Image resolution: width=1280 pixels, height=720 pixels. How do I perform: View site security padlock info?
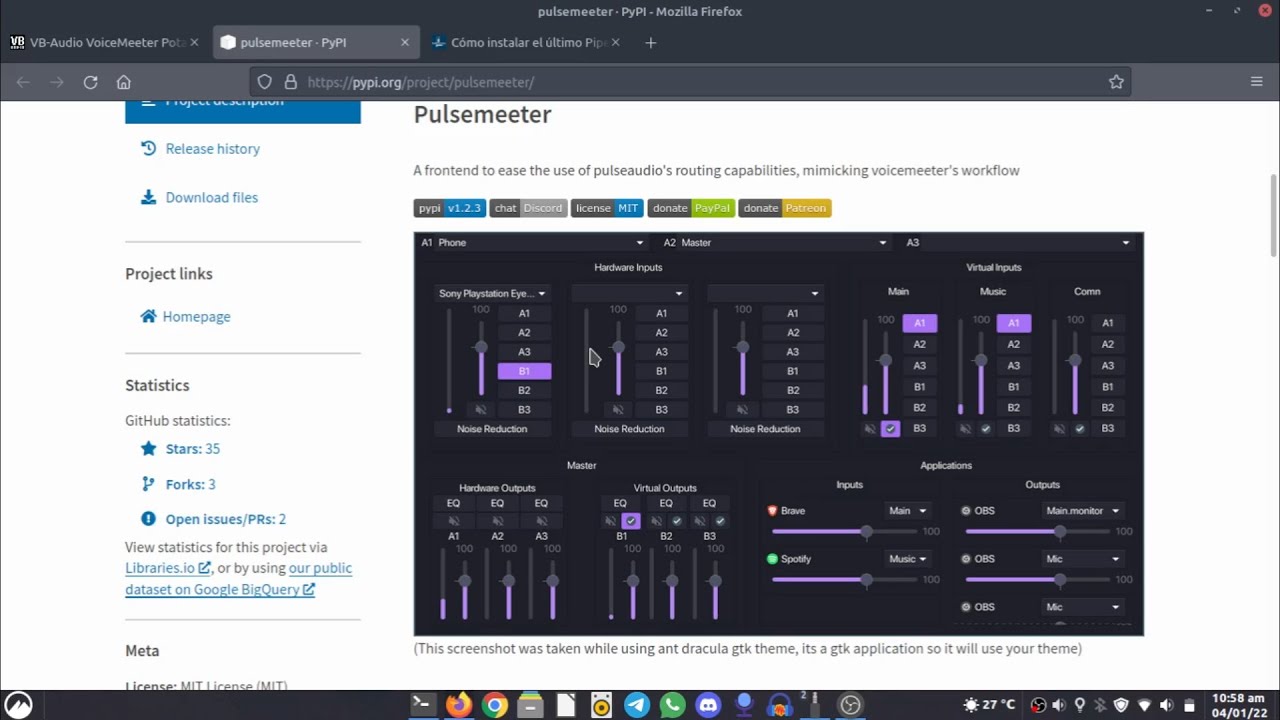click(x=290, y=82)
